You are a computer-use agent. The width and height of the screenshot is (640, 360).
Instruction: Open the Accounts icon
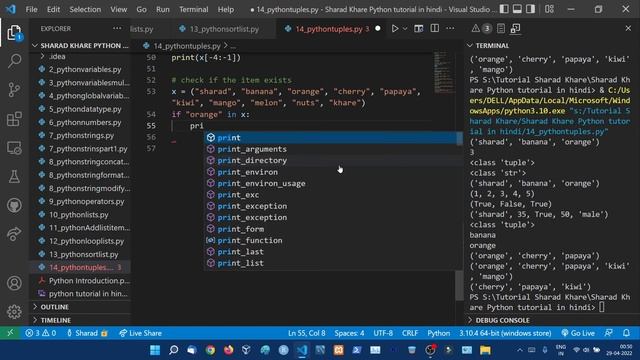pyautogui.click(x=14, y=283)
